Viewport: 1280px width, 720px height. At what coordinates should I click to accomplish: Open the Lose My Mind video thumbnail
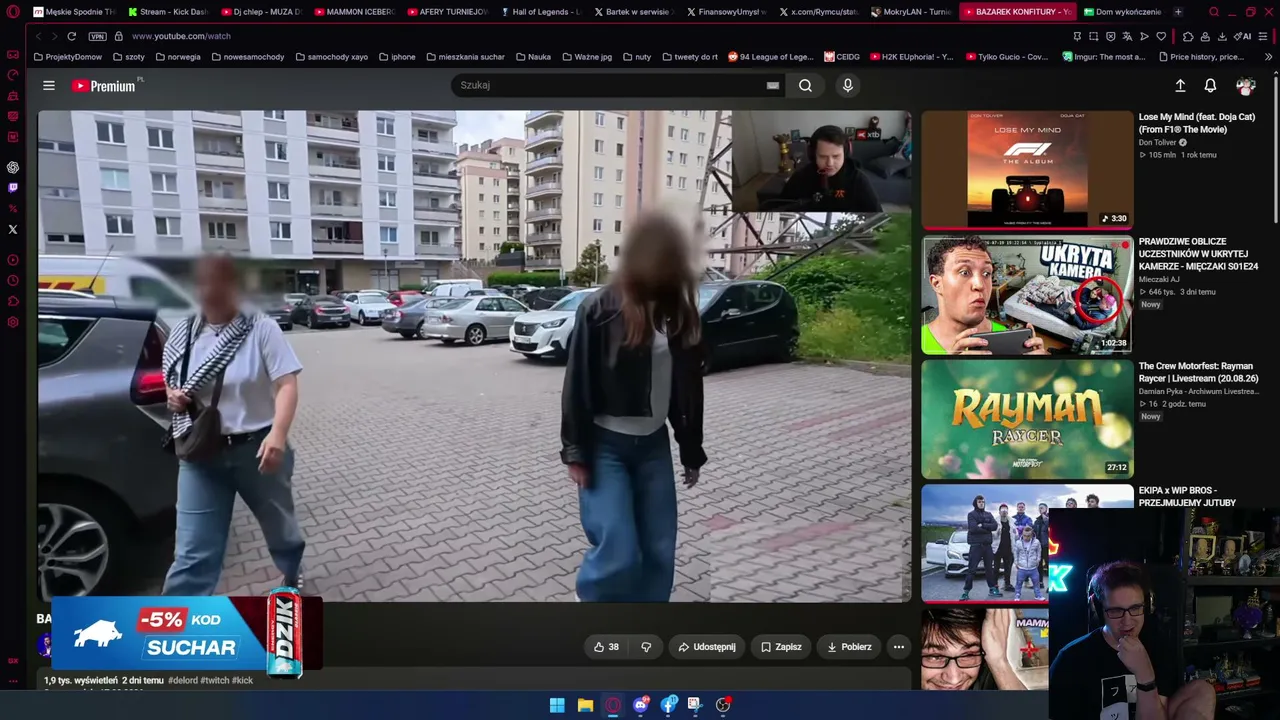click(x=1027, y=170)
